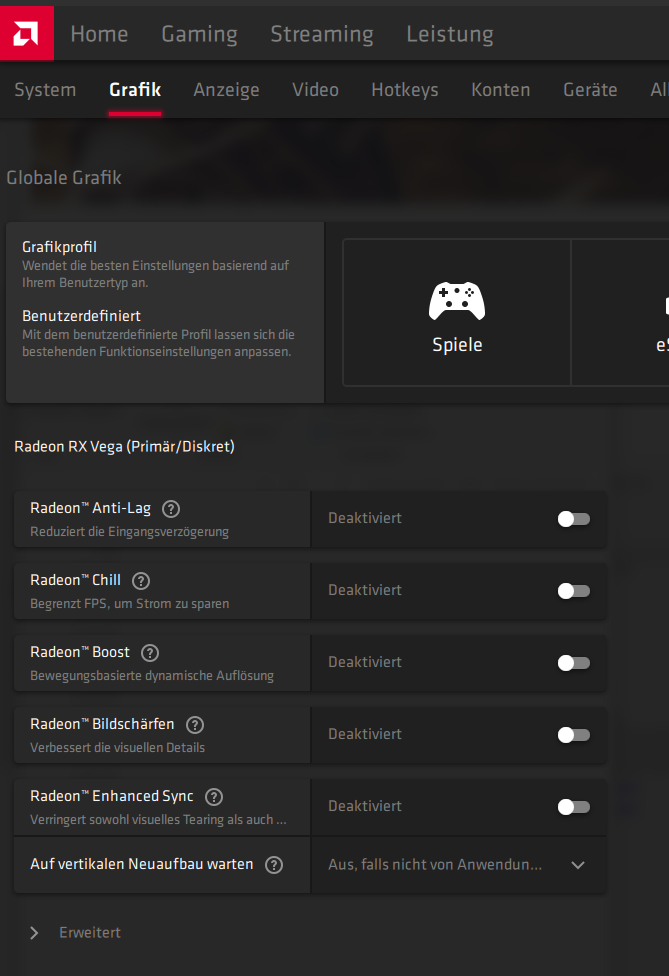Open the vertikalen Neuaufbau dropdown
669x976 pixels.
(x=458, y=865)
